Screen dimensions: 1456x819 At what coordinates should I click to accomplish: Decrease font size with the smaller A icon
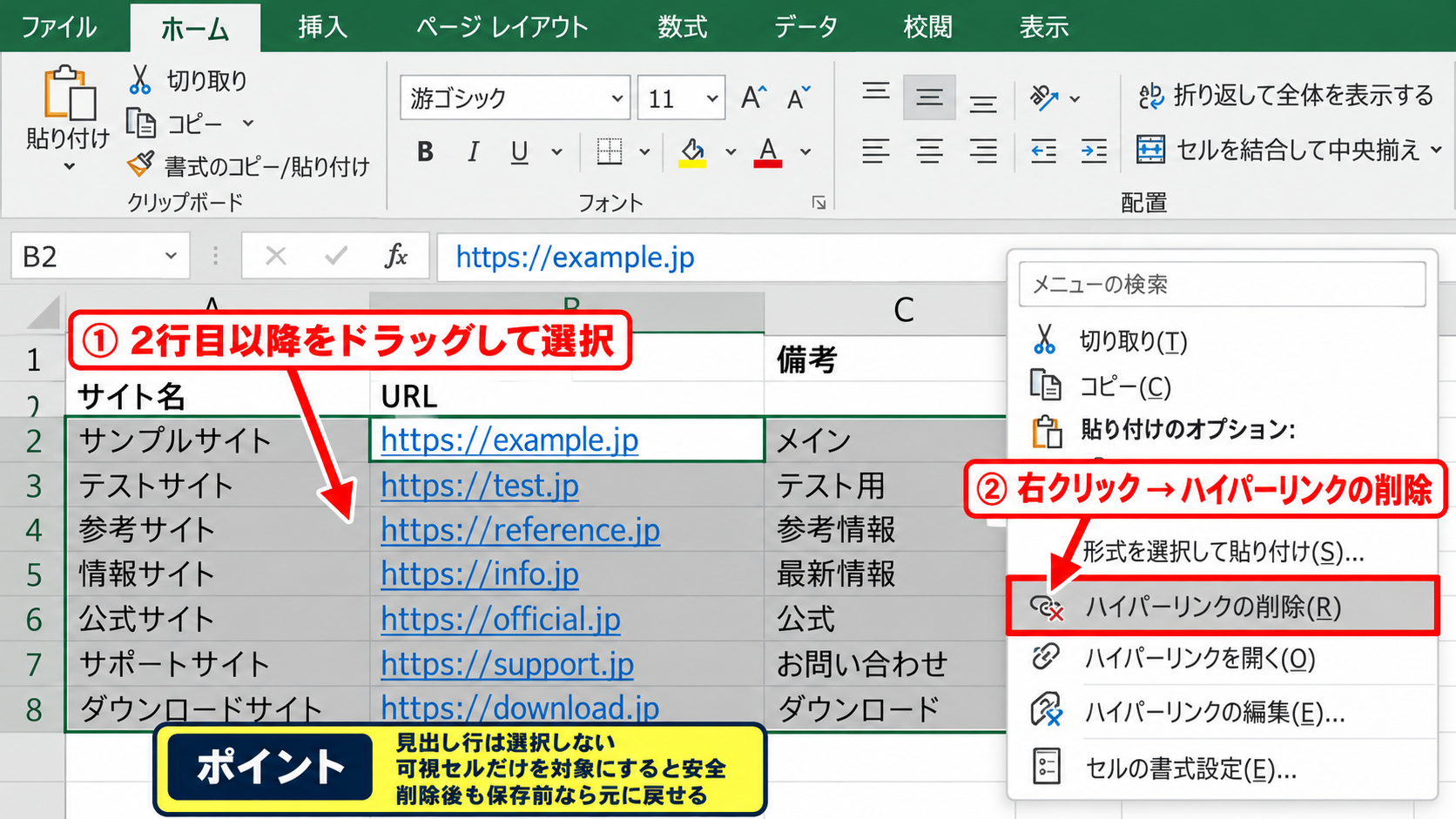(798, 97)
